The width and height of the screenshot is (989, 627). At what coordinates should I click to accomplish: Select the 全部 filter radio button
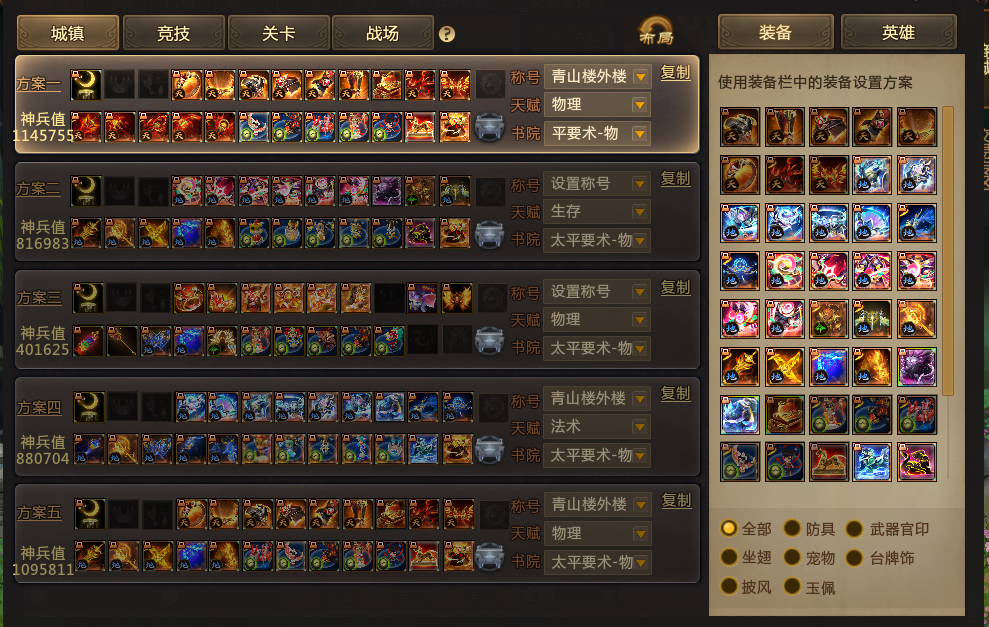point(729,528)
